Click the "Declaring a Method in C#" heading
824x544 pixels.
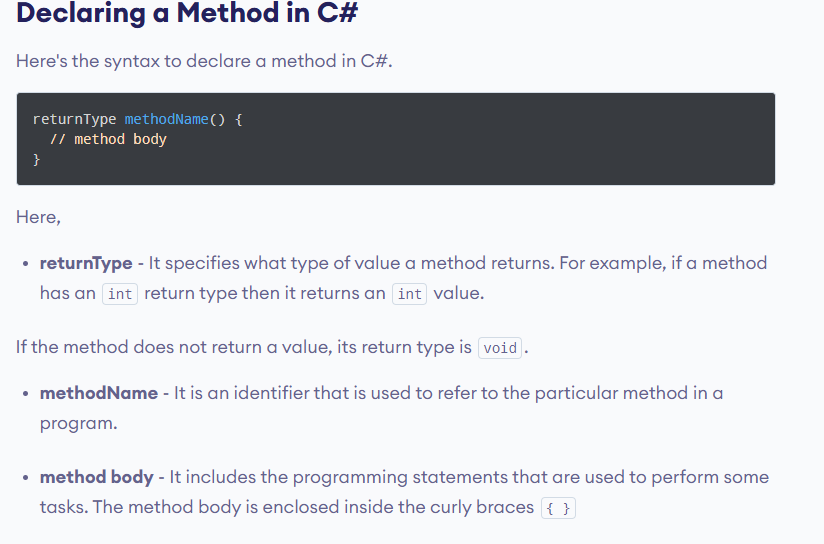(x=187, y=15)
